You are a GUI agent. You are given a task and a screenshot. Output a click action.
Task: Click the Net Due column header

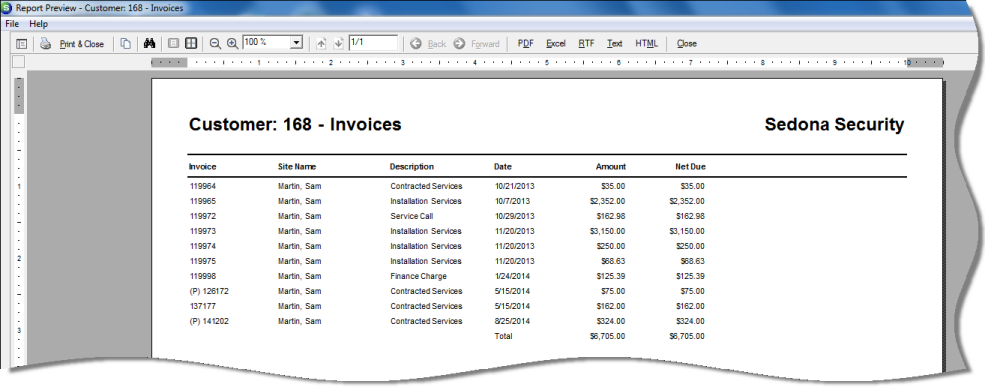point(690,167)
